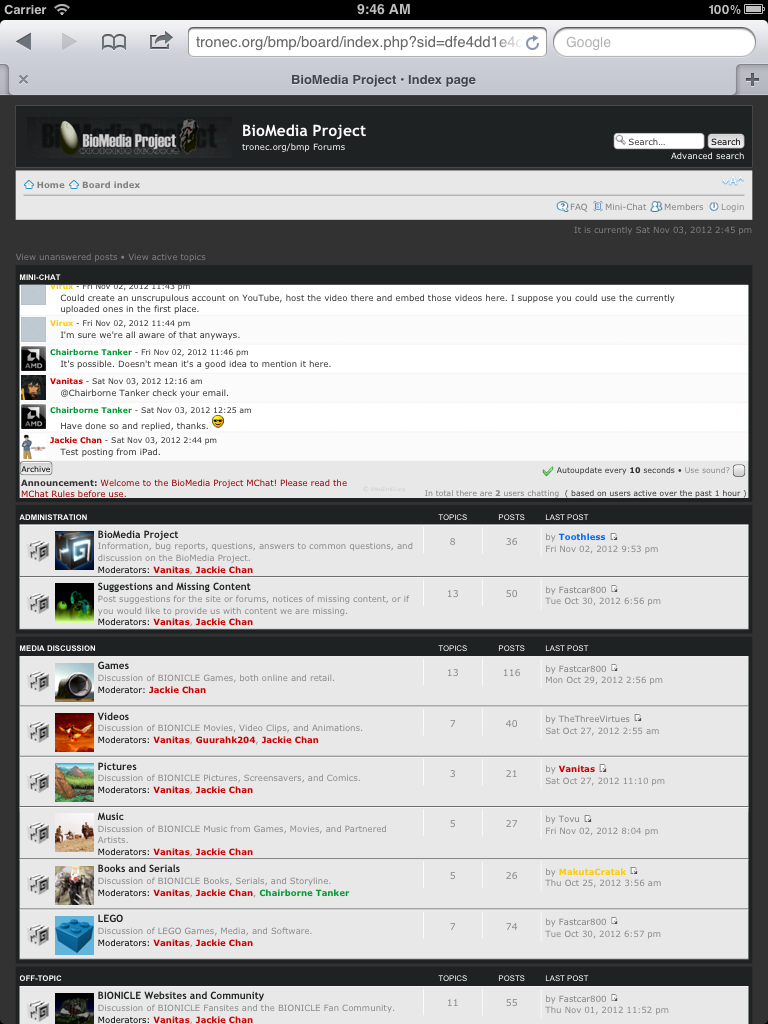Viewport: 768px width, 1024px height.
Task: Open the BioMedia Project forum
Action: click(138, 534)
